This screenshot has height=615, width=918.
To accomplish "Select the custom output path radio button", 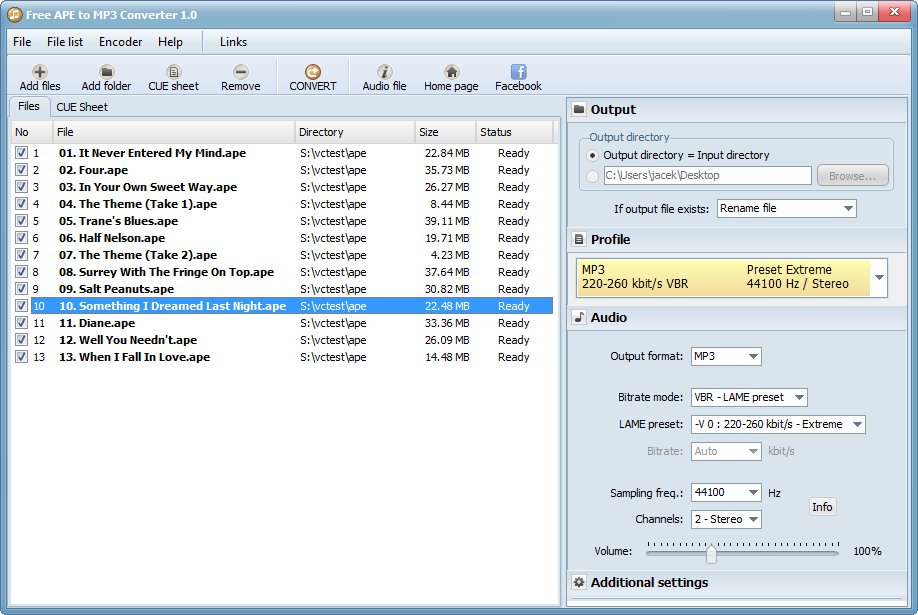I will point(592,176).
